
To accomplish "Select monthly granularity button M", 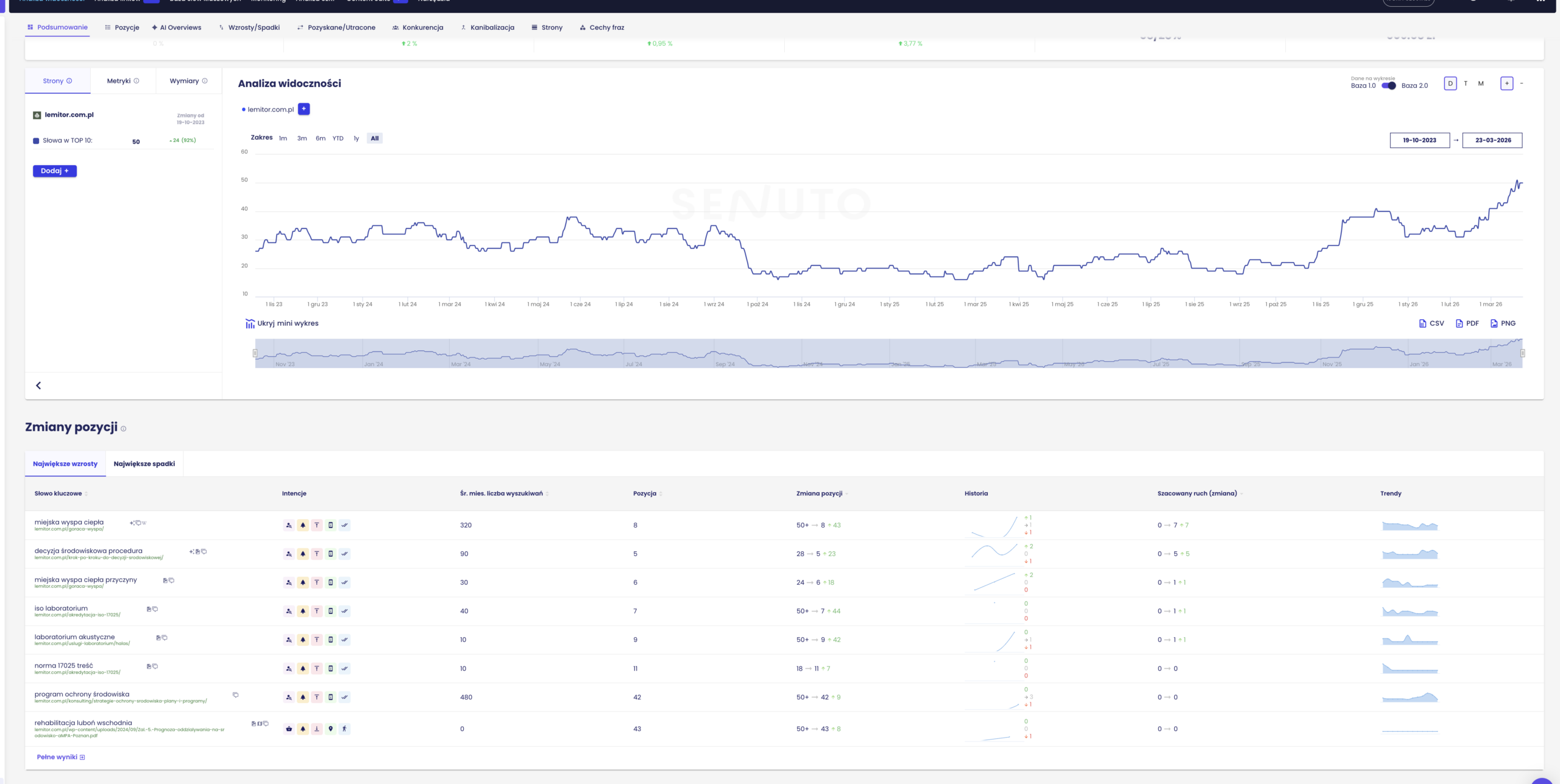I will (1481, 83).
